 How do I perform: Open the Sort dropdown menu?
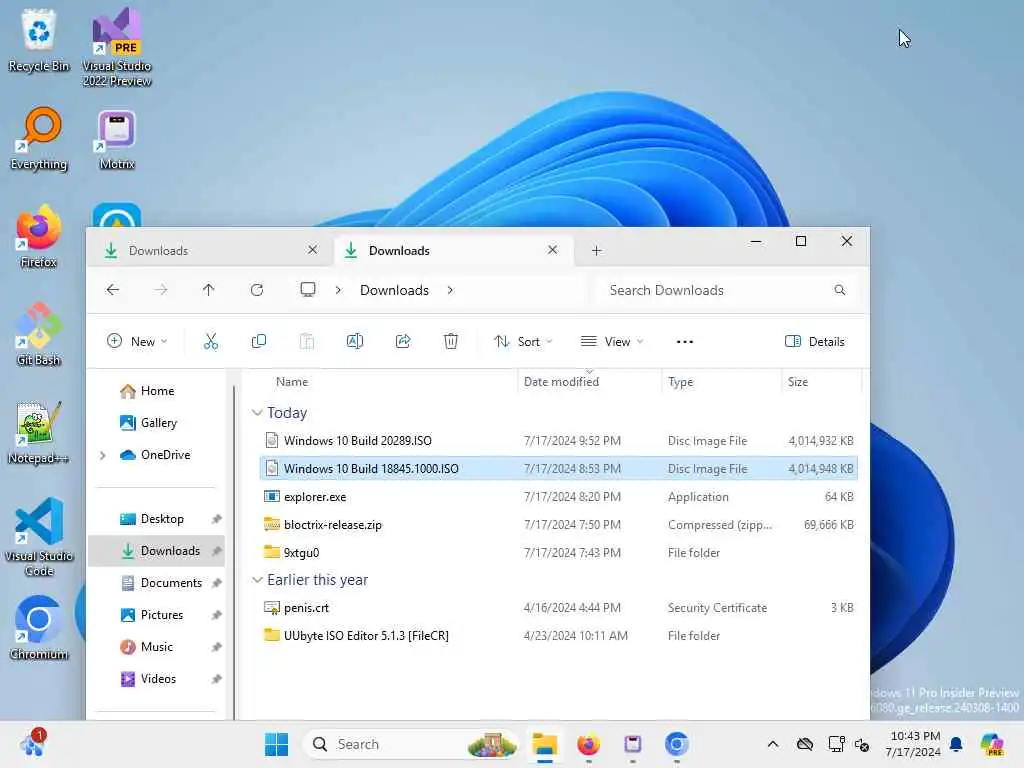pos(523,342)
